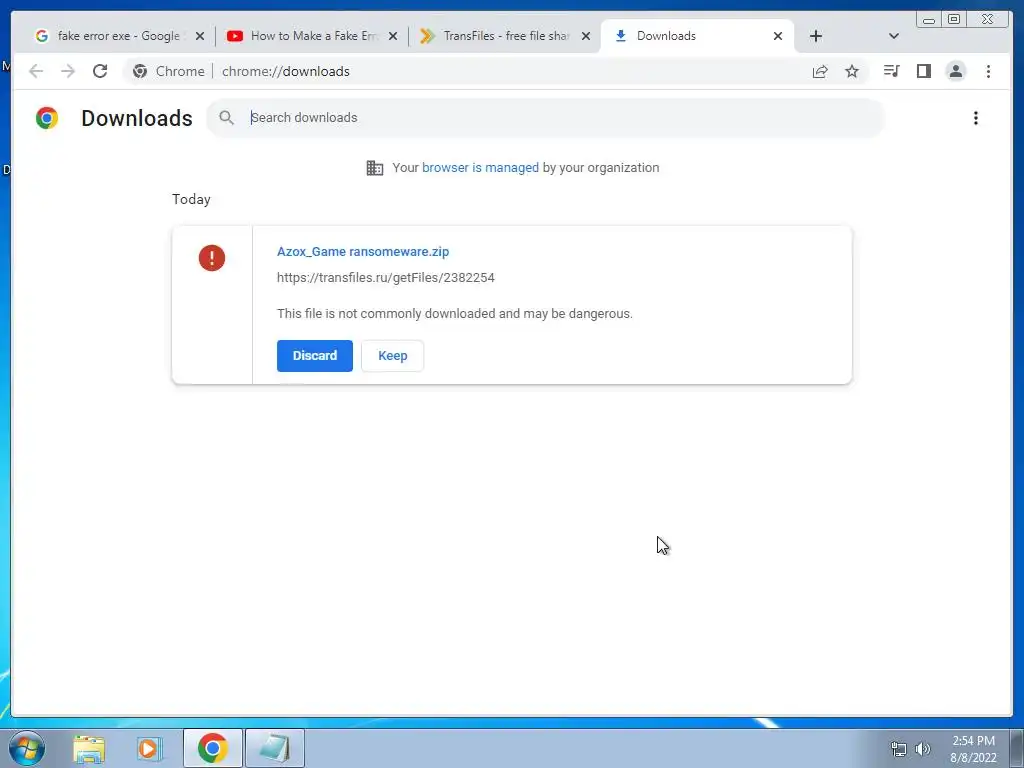Toggle the side panel icon
The height and width of the screenshot is (768, 1024).
923,71
